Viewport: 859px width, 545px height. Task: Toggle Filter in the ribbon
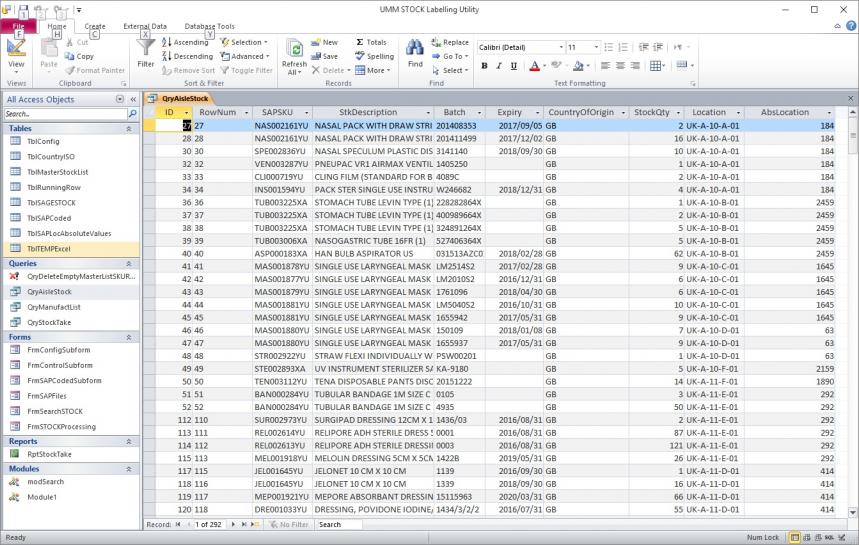[x=247, y=70]
